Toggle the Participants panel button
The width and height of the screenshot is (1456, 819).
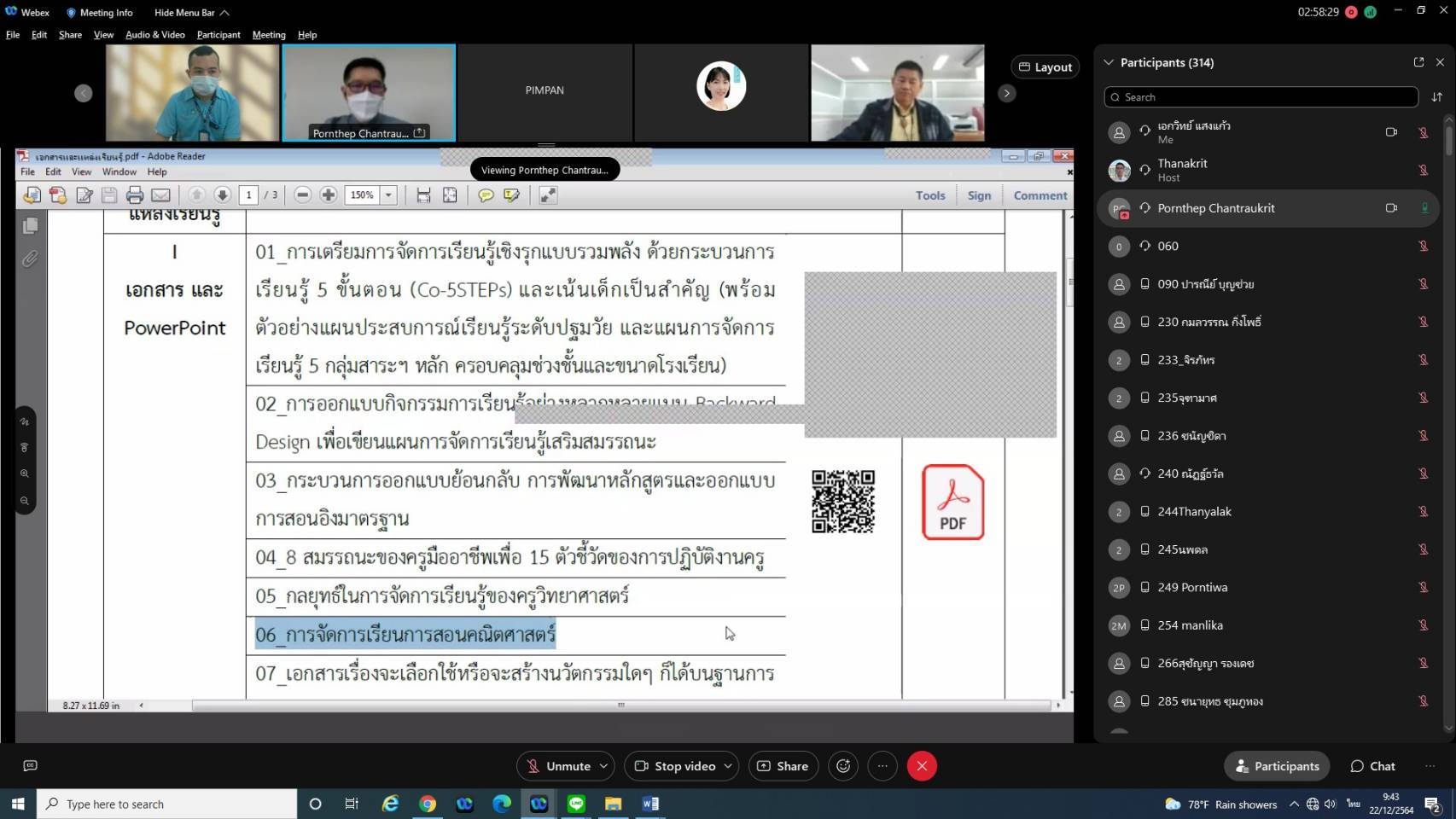click(1277, 766)
